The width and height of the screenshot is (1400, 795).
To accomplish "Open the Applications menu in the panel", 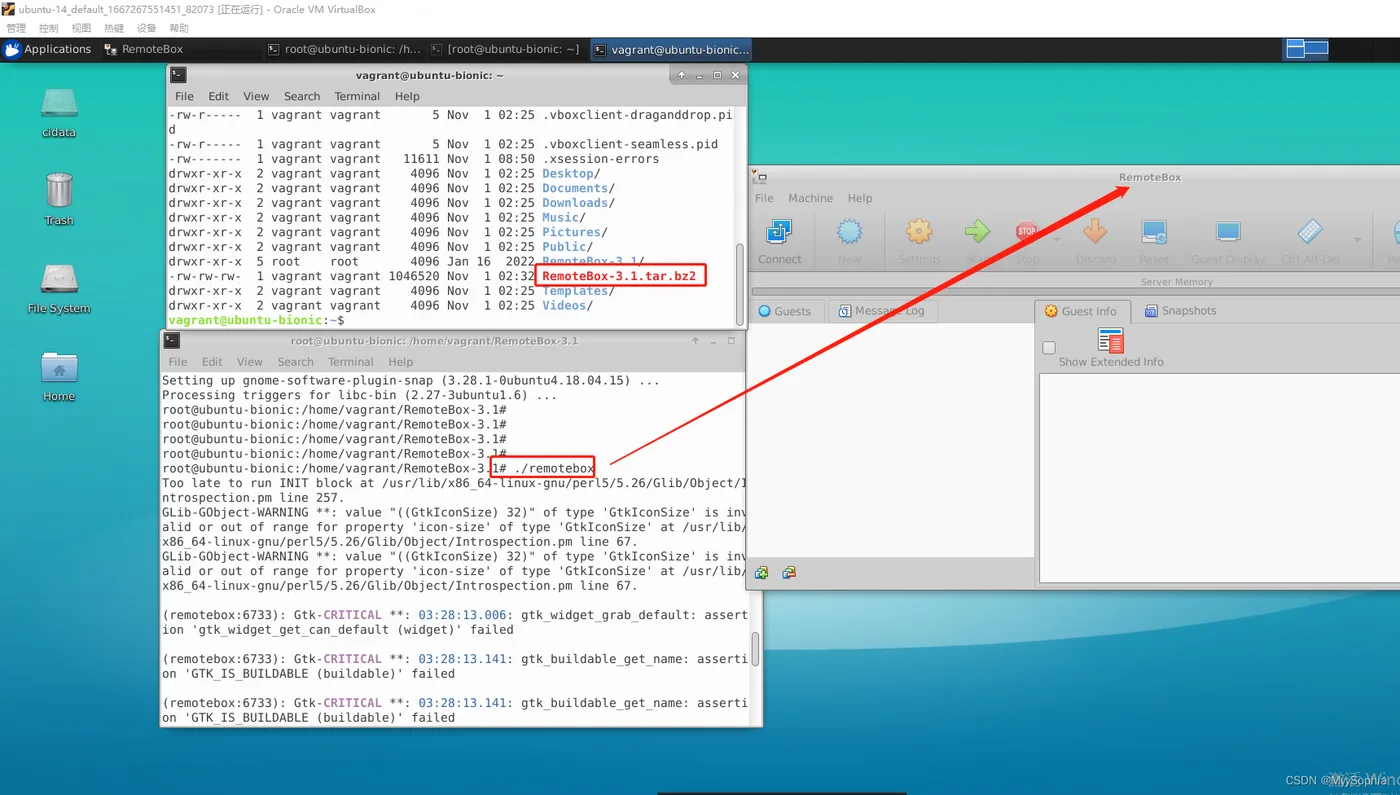I will [x=47, y=49].
